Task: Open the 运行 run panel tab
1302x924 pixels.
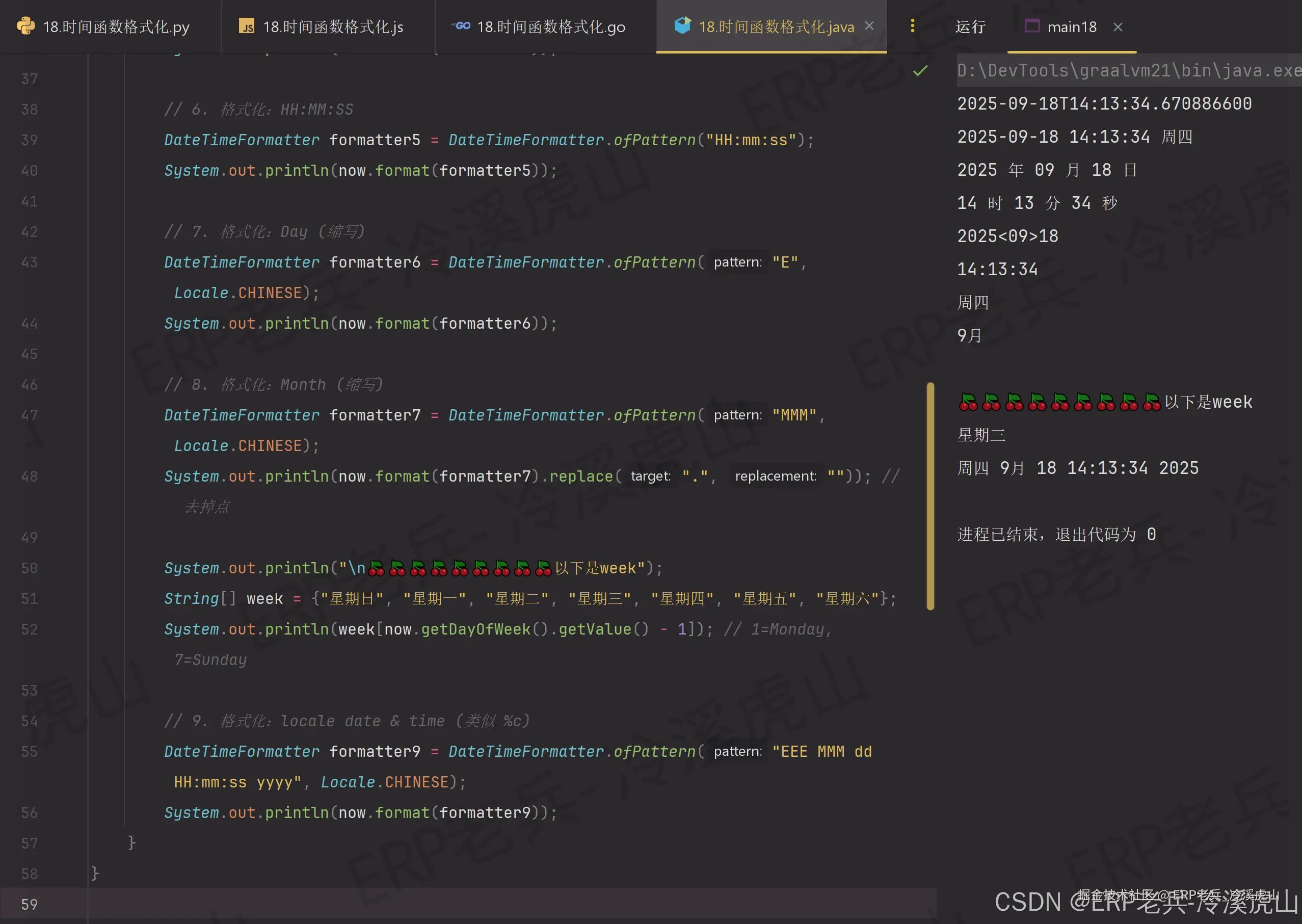Action: coord(970,26)
